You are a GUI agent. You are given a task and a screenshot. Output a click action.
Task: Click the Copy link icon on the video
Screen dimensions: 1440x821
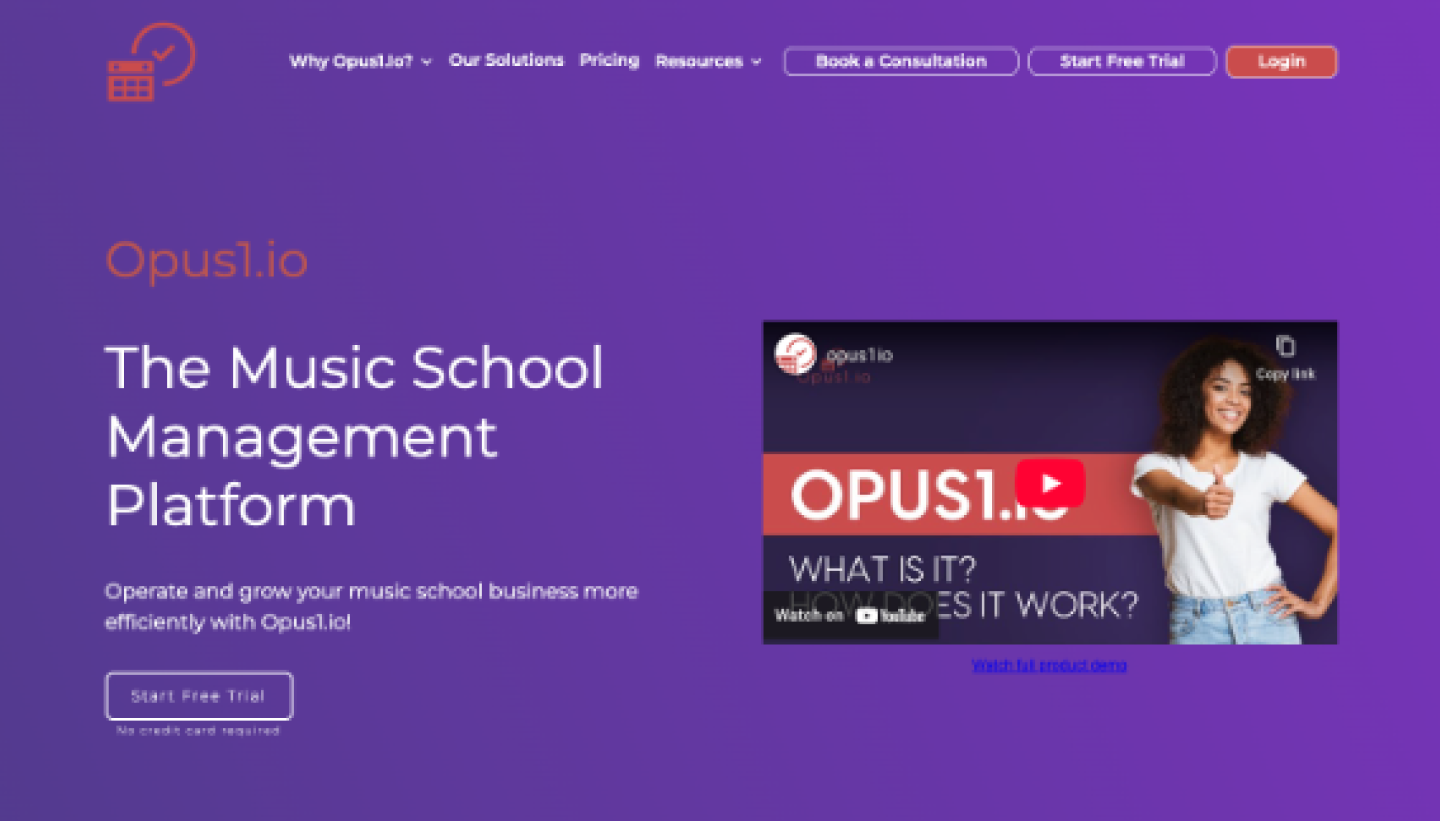point(1285,347)
